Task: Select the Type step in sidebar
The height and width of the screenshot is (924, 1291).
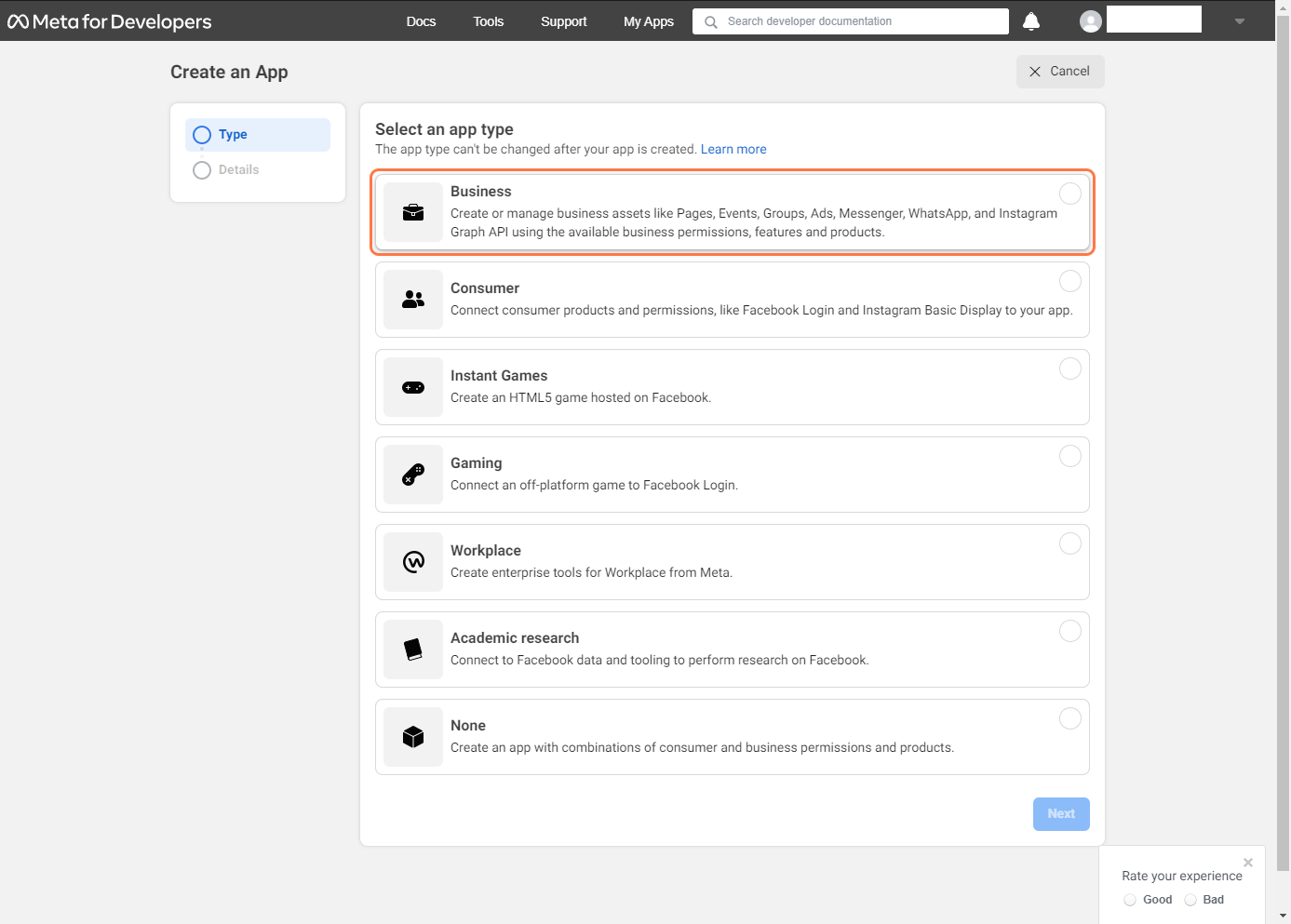Action: [x=258, y=135]
